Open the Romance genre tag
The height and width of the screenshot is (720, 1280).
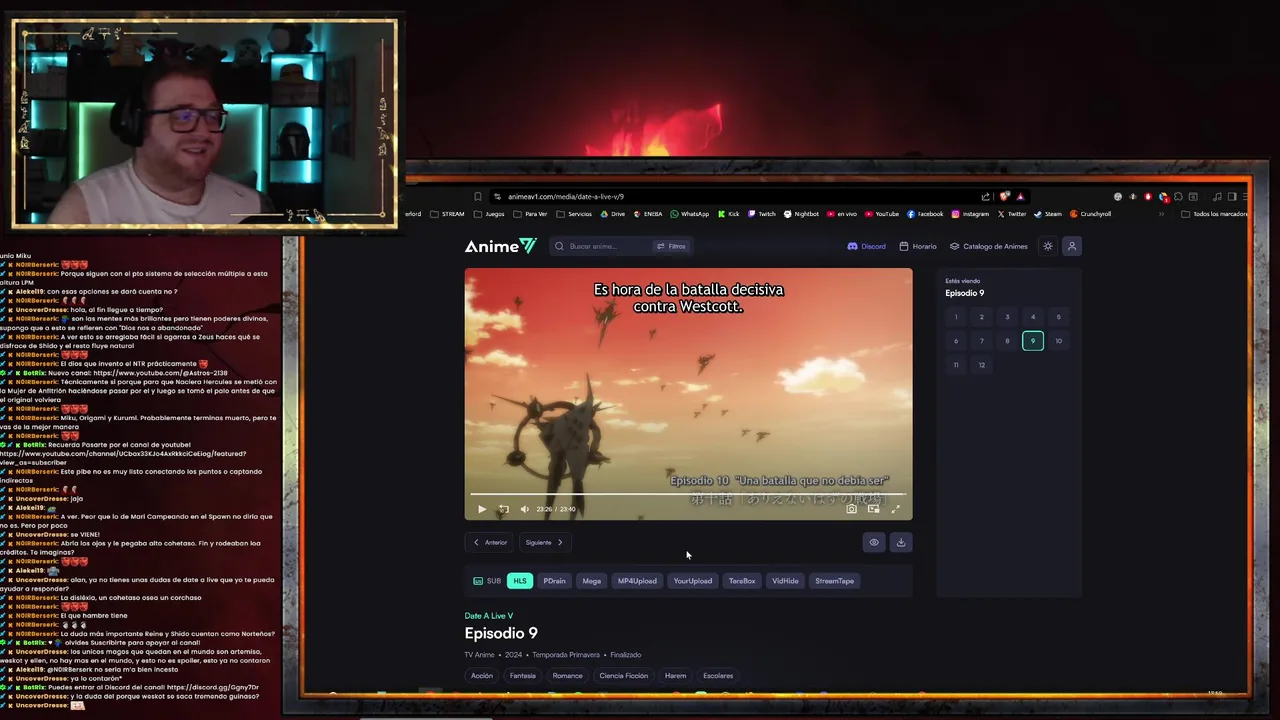568,676
